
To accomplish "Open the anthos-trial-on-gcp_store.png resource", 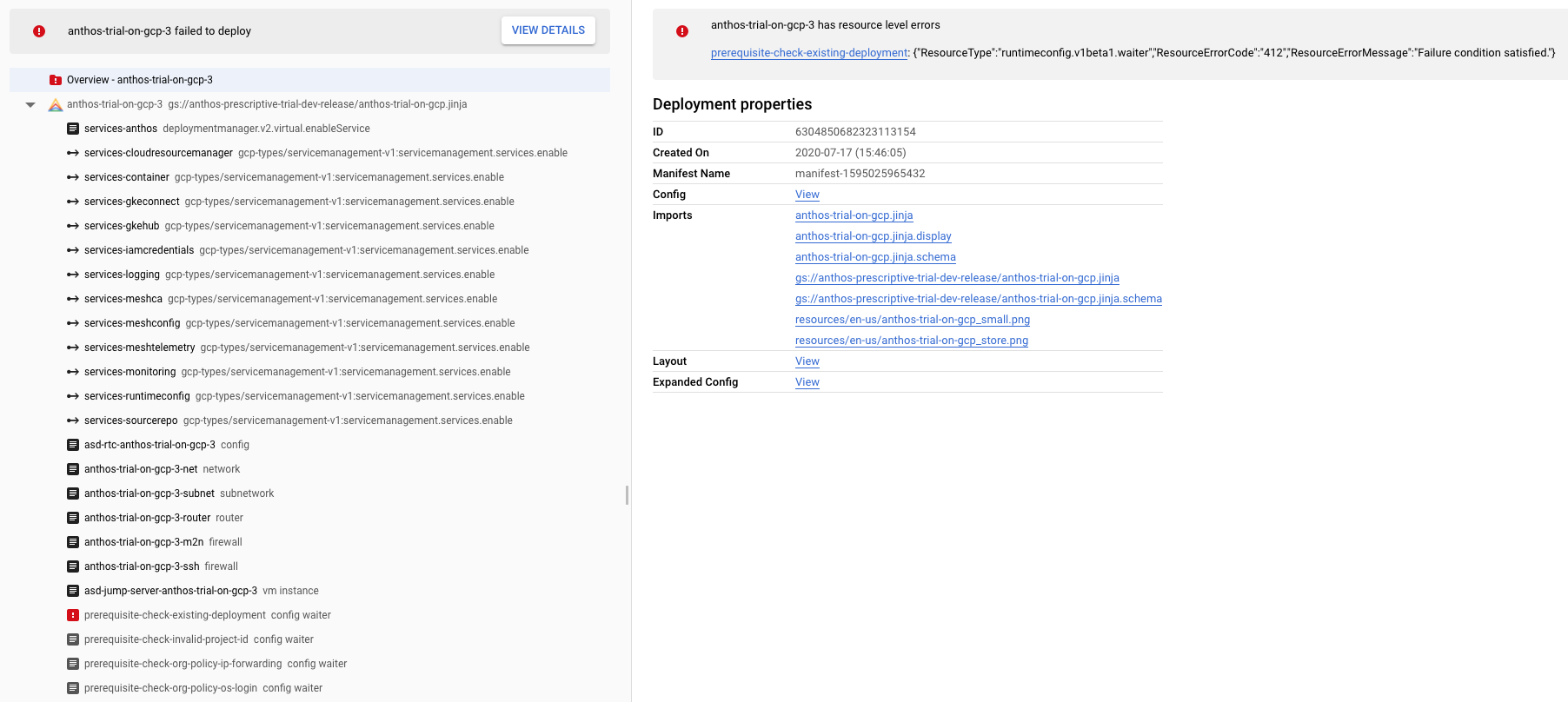I will [x=912, y=341].
